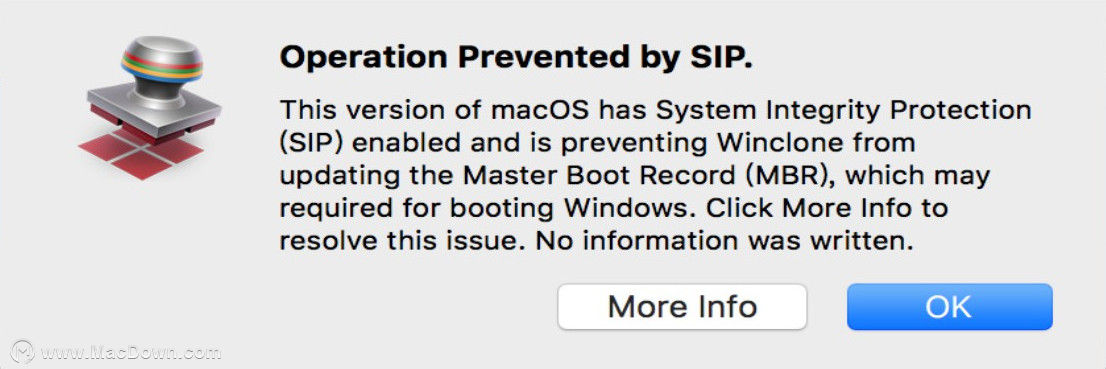Click the Winclone app icon
The height and width of the screenshot is (369, 1106).
tap(150, 107)
